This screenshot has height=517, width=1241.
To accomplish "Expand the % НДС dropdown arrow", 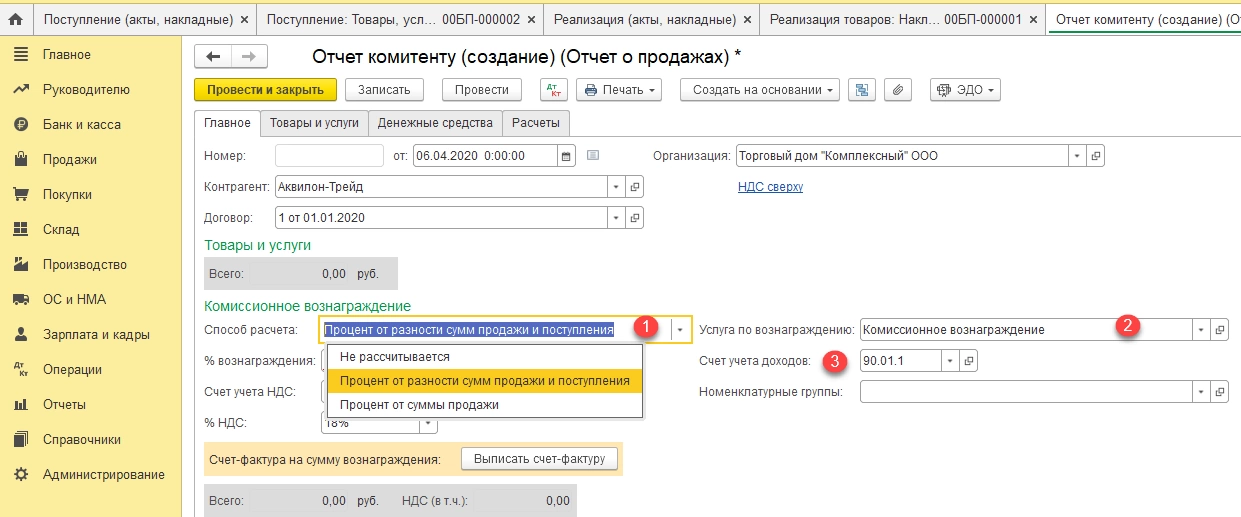I will click(428, 423).
